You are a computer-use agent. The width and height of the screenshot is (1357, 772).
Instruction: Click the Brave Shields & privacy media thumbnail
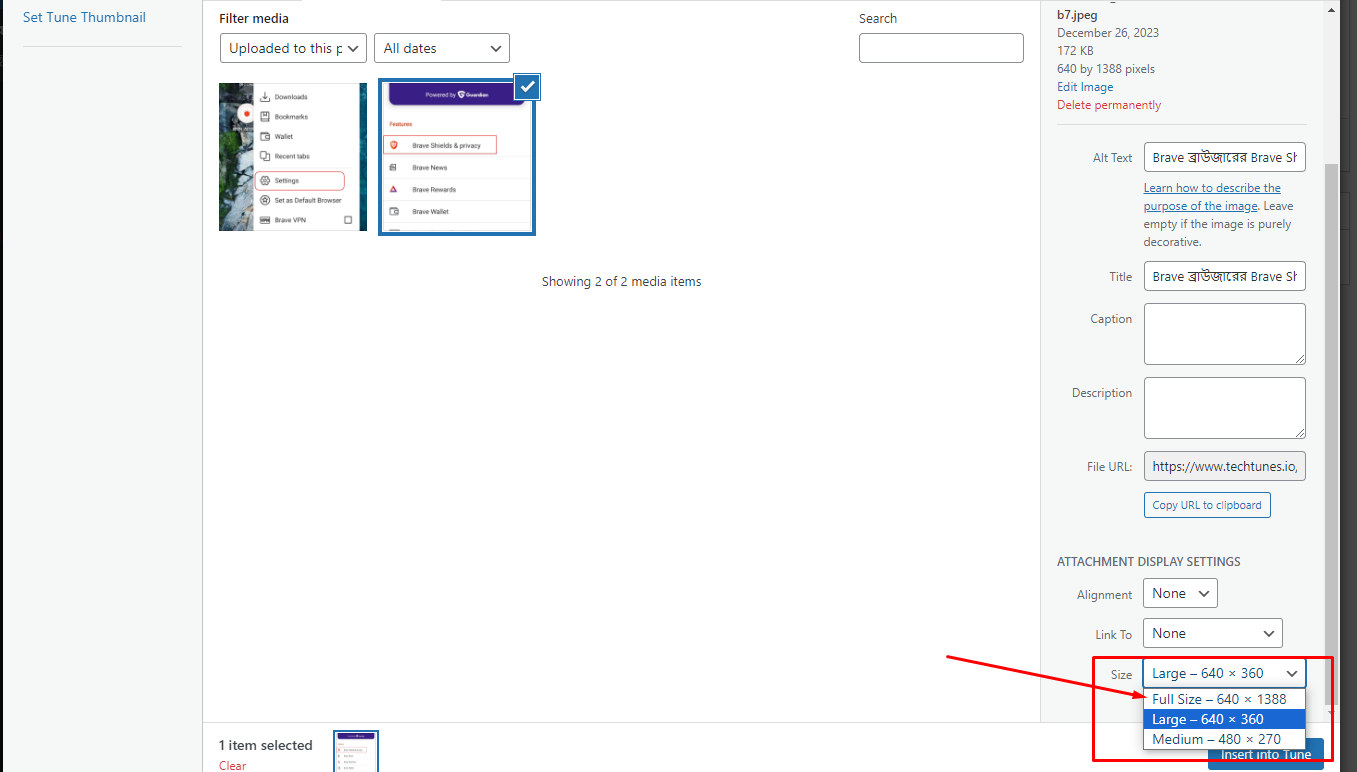point(457,157)
